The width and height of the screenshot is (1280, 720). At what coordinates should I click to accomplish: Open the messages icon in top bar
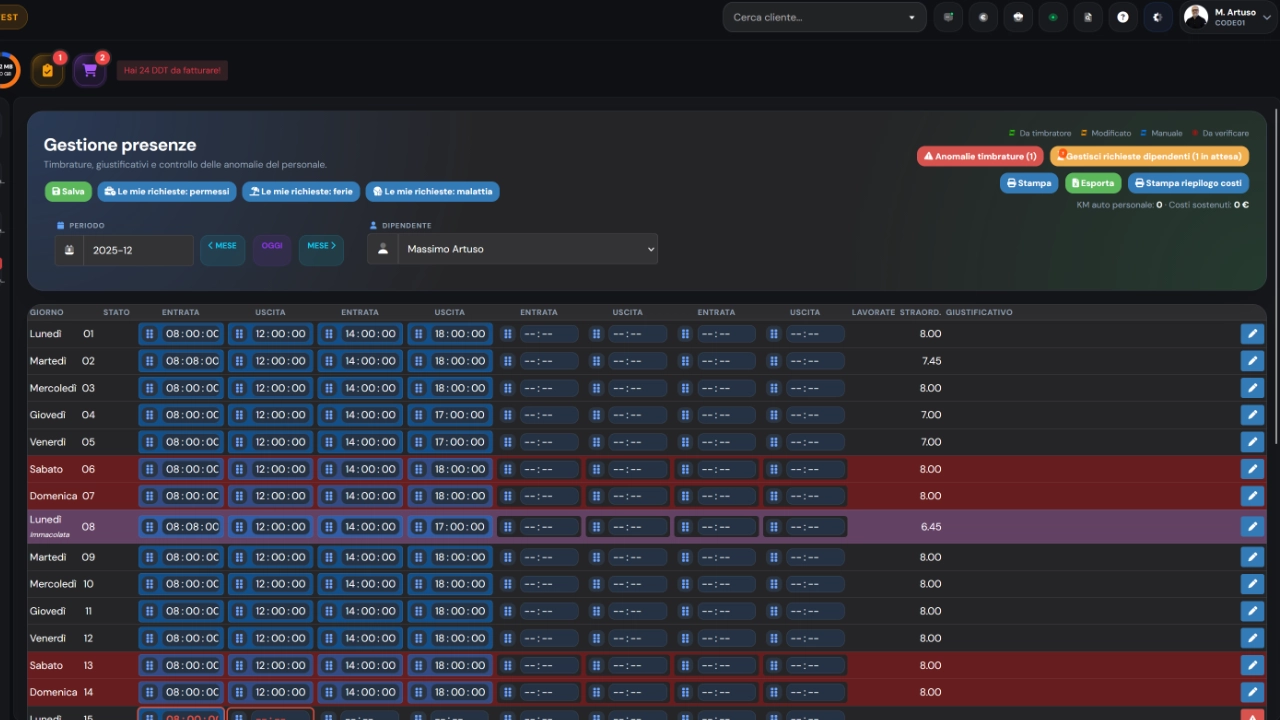pyautogui.click(x=949, y=17)
